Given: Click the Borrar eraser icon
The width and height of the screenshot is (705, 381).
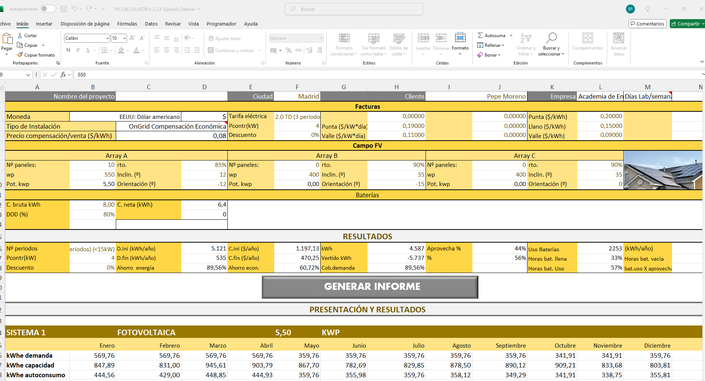Looking at the screenshot, I should [x=480, y=55].
